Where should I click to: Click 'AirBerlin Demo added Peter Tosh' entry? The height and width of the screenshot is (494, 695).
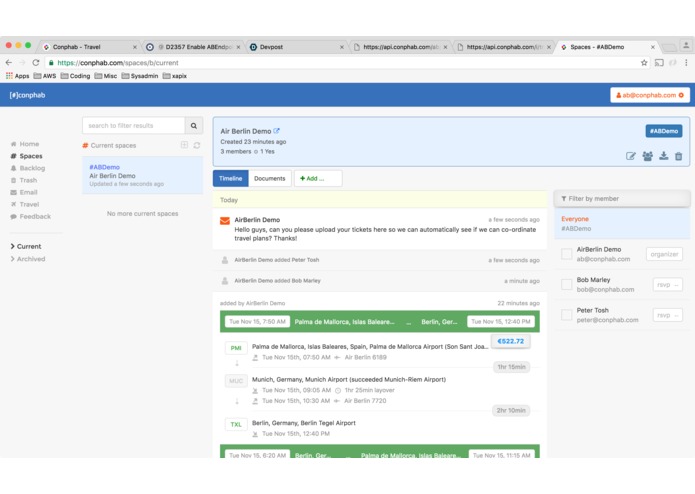coord(379,260)
